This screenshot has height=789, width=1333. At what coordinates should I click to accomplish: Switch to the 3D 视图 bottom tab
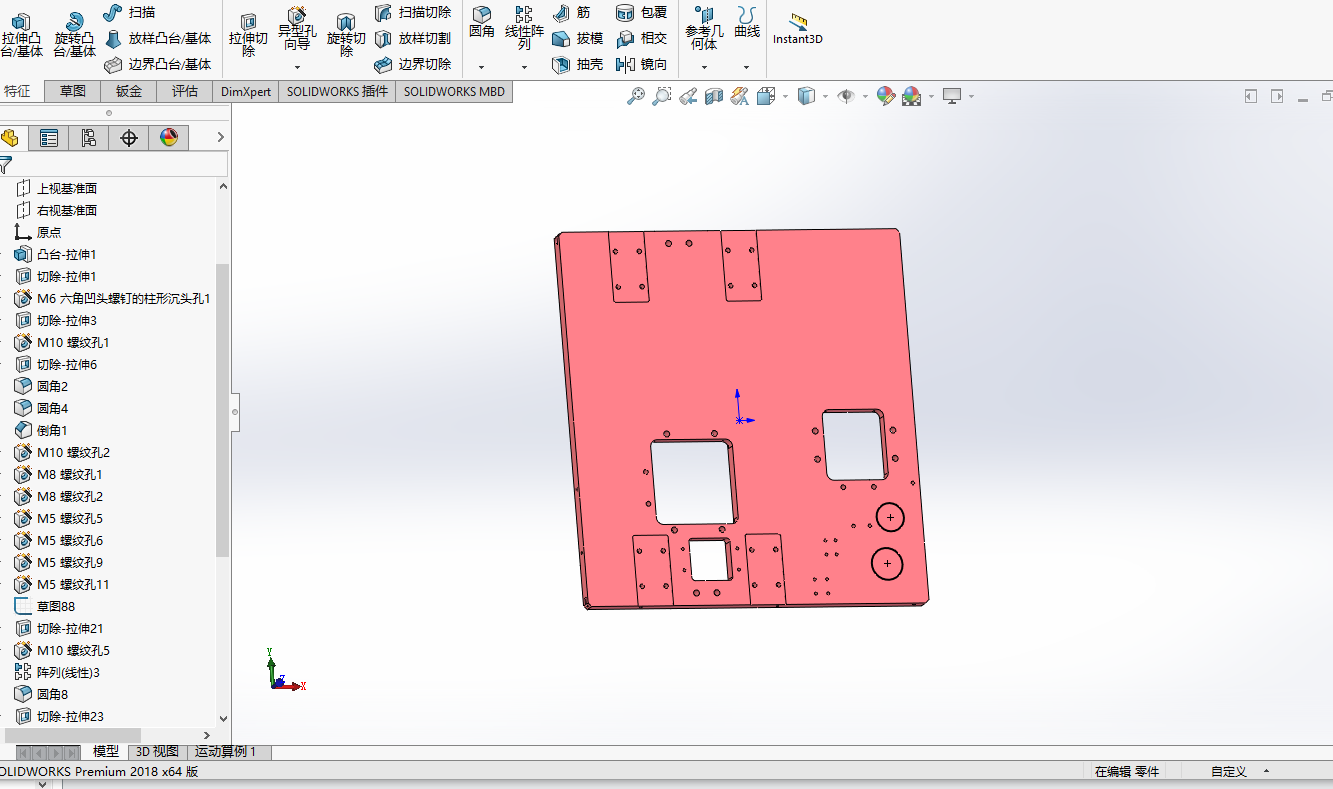tap(157, 752)
